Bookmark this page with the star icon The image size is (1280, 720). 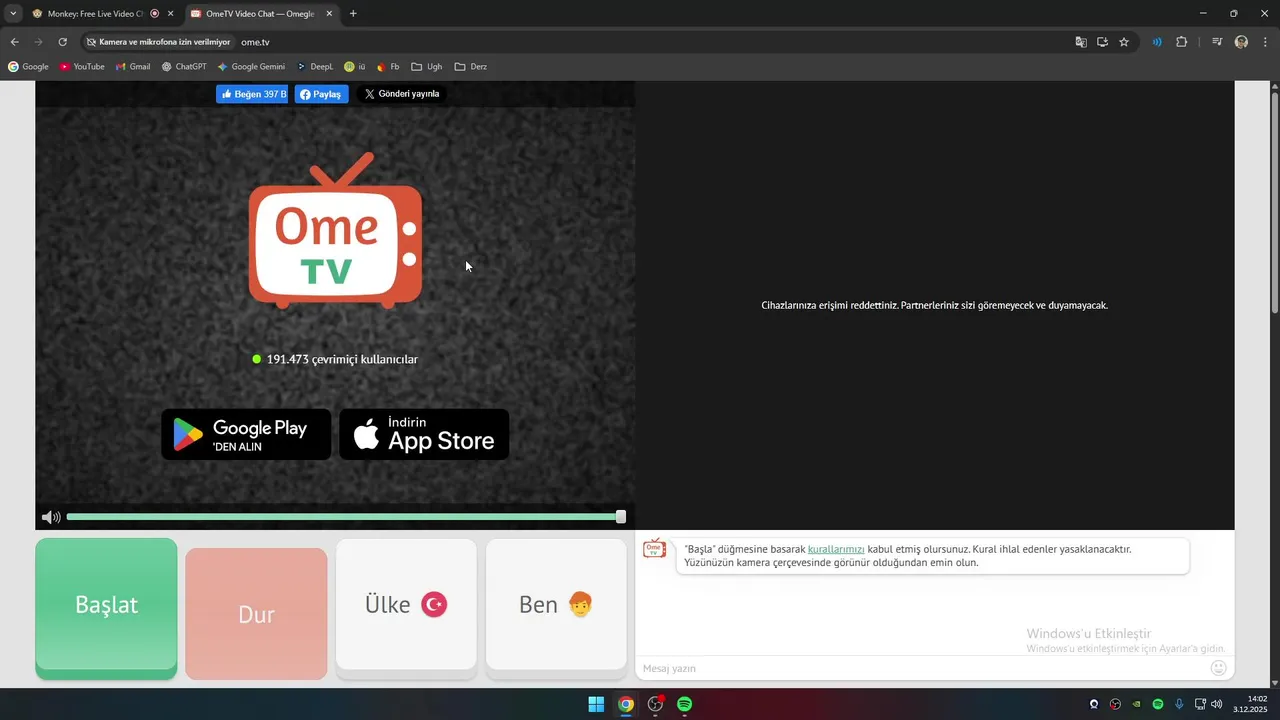click(x=1124, y=42)
